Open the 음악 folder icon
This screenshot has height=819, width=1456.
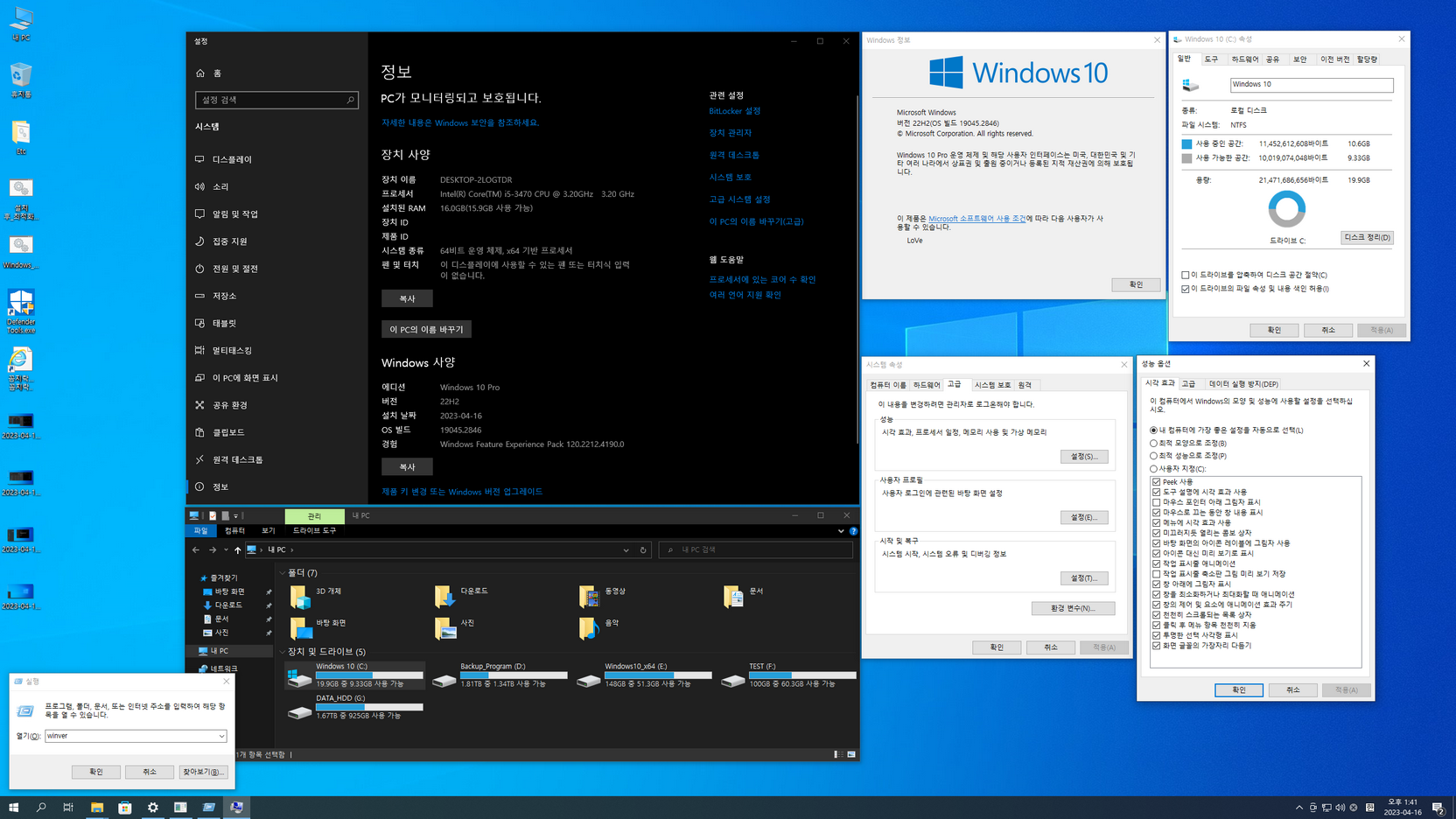589,628
